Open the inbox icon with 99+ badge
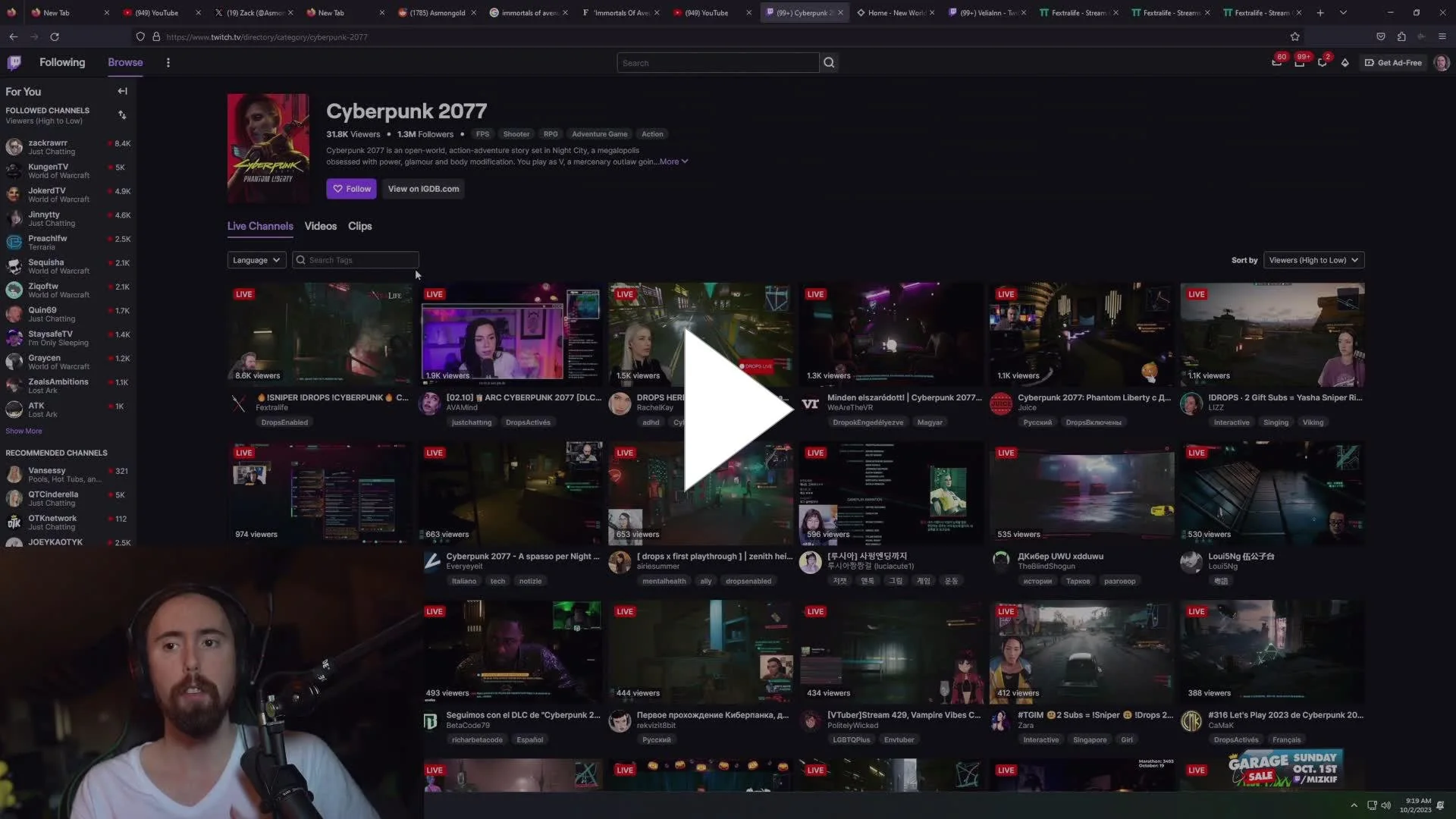 pyautogui.click(x=1300, y=63)
